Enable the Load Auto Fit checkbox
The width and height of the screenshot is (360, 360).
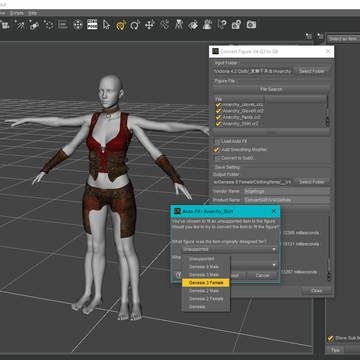(217, 141)
